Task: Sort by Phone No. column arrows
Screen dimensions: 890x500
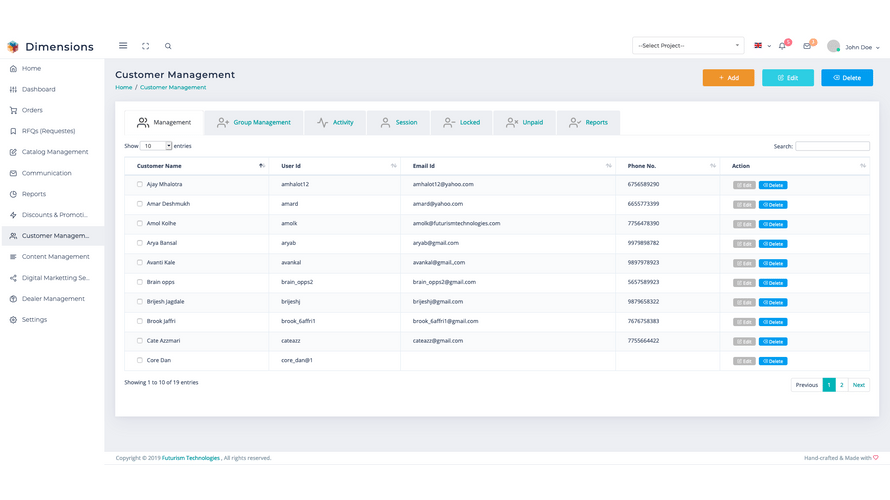Action: click(713, 166)
